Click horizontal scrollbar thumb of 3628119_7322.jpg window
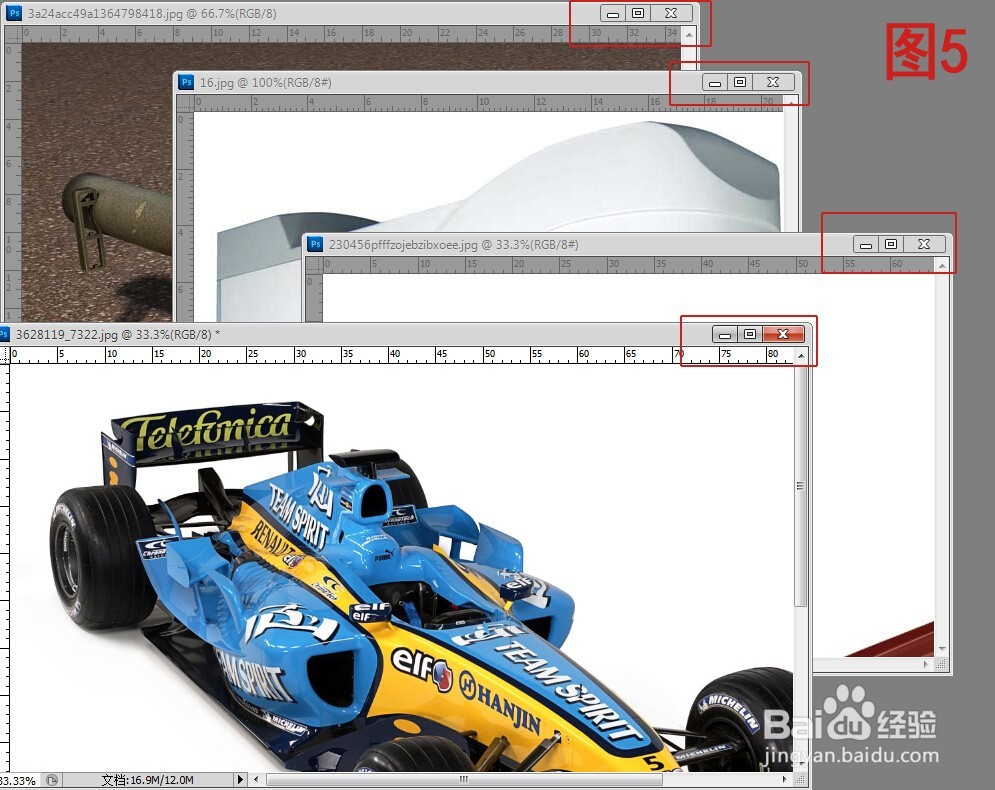 (464, 779)
